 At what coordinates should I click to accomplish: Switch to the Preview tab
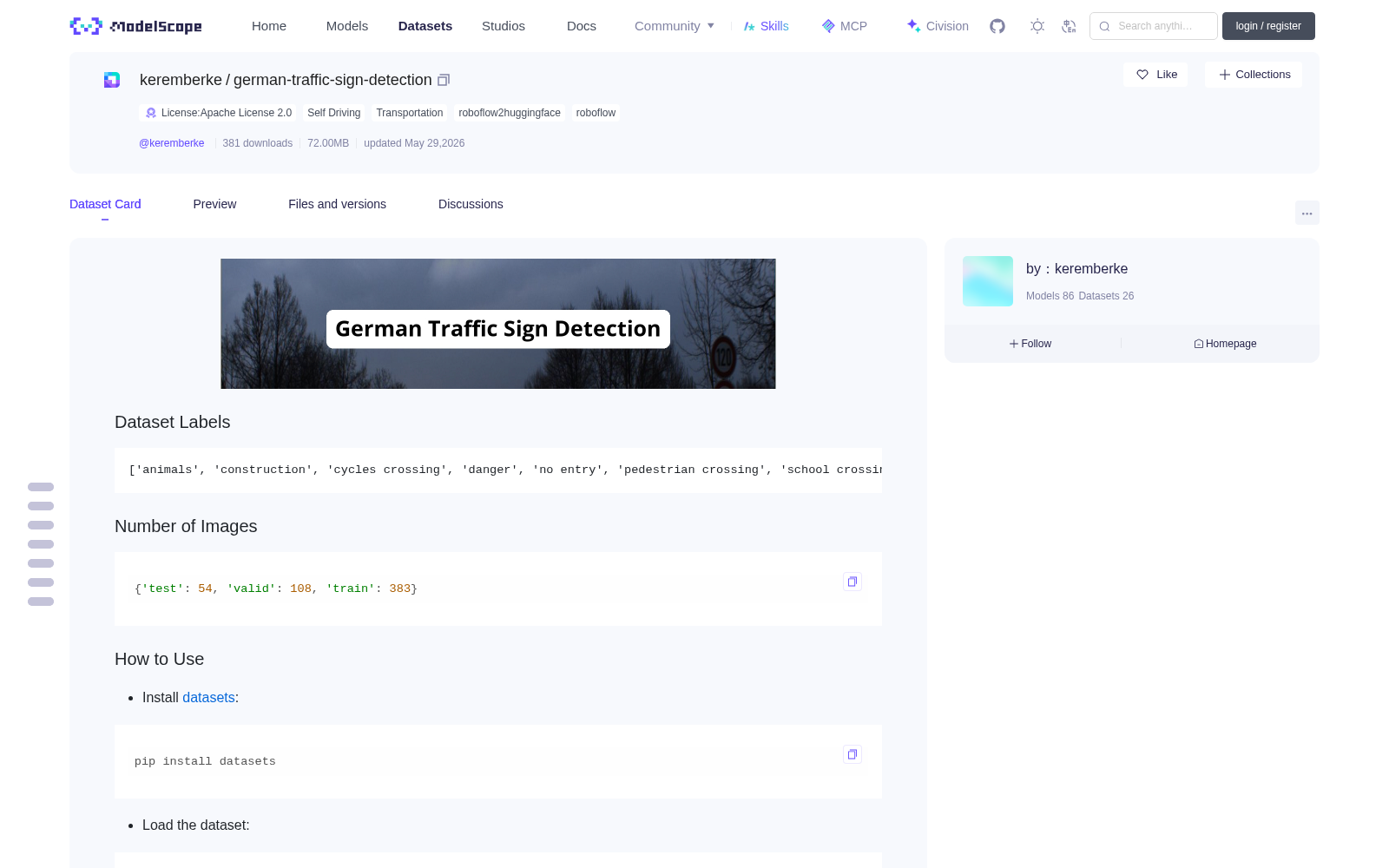click(x=214, y=204)
